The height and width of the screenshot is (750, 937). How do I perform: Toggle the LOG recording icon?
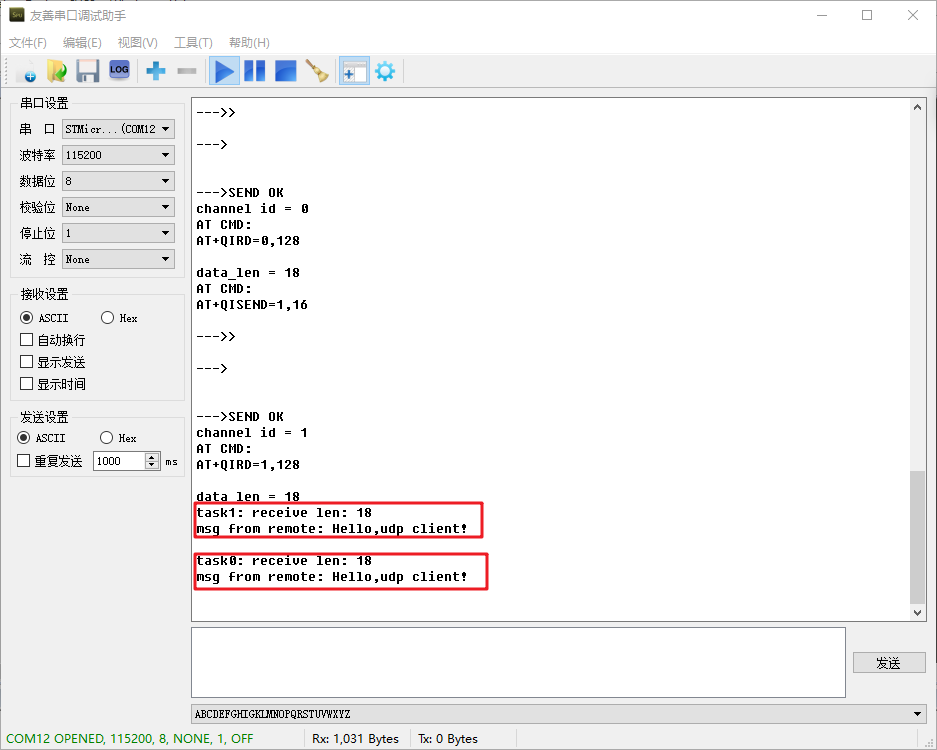(x=120, y=71)
